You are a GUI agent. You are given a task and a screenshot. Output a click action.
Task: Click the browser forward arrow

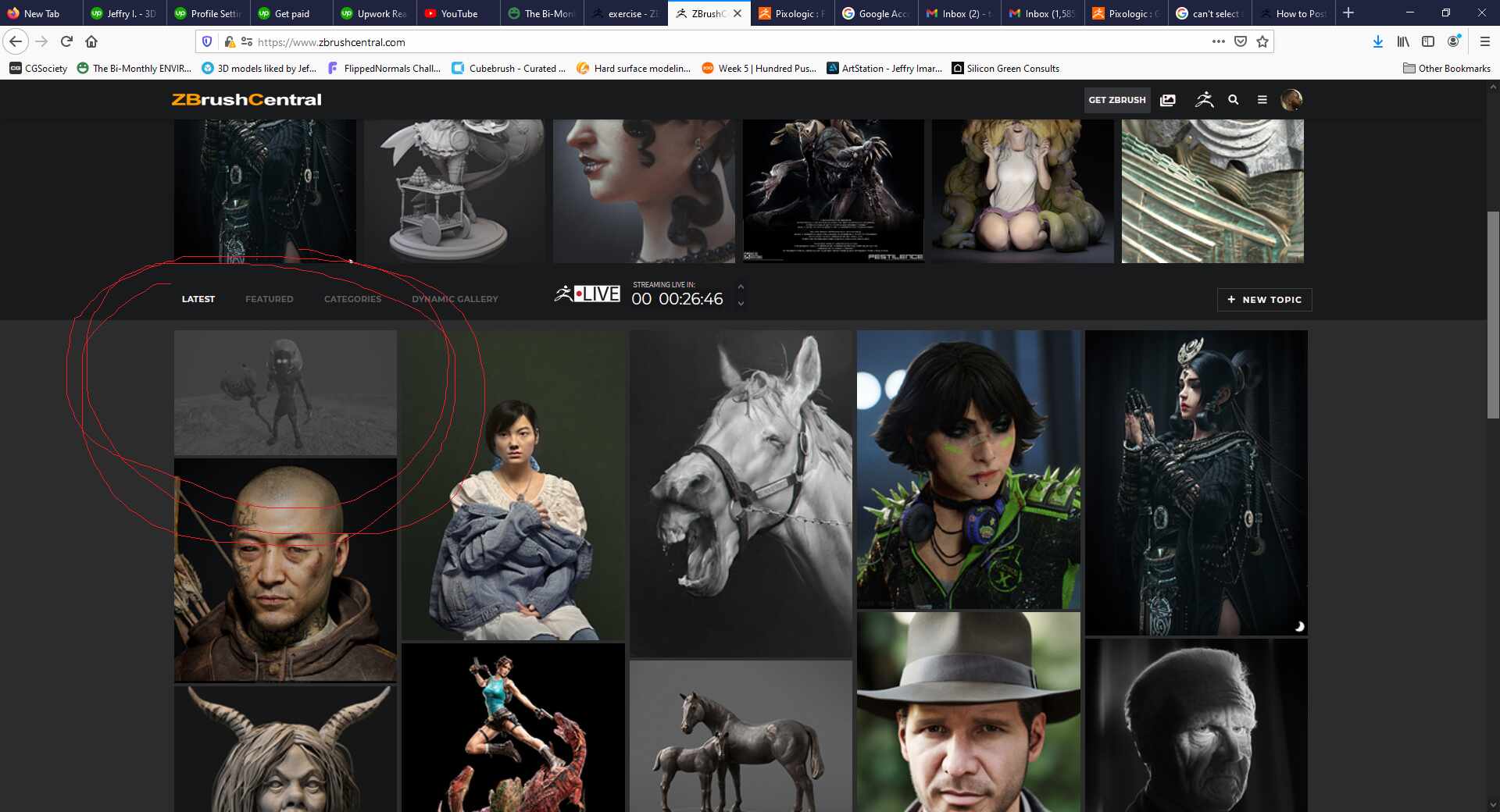pos(41,41)
